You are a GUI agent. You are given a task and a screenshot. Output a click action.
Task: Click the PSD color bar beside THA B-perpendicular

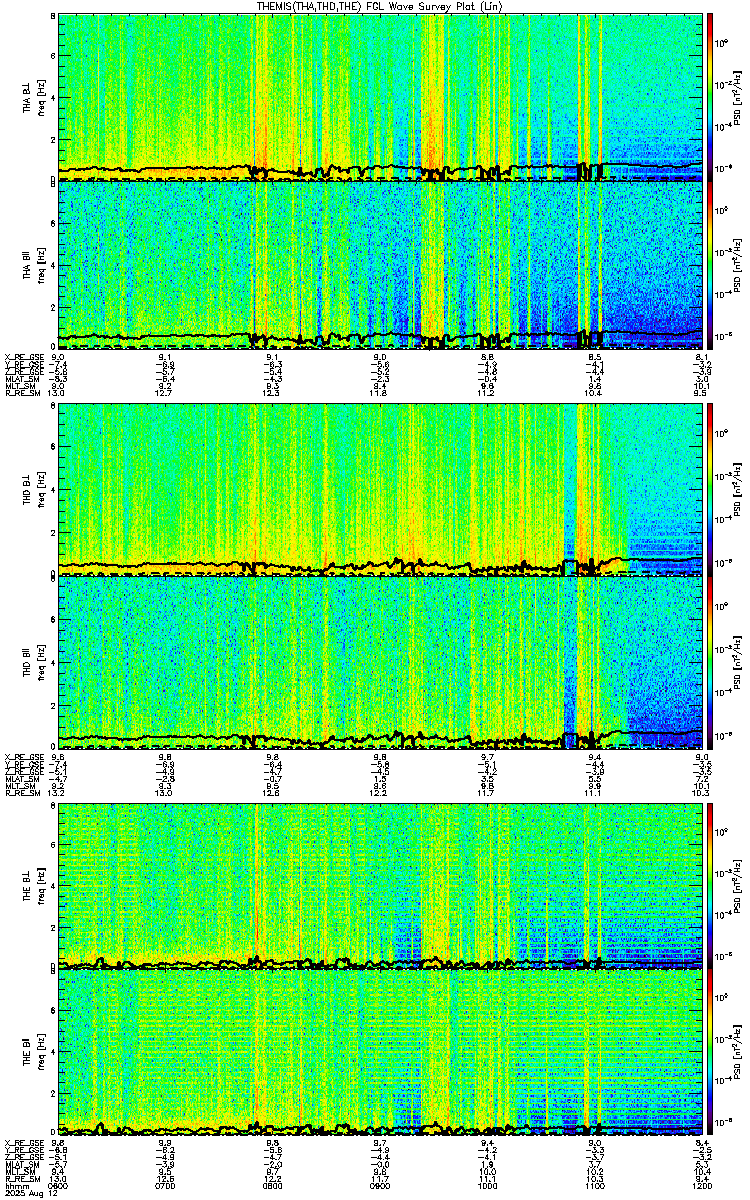click(711, 97)
